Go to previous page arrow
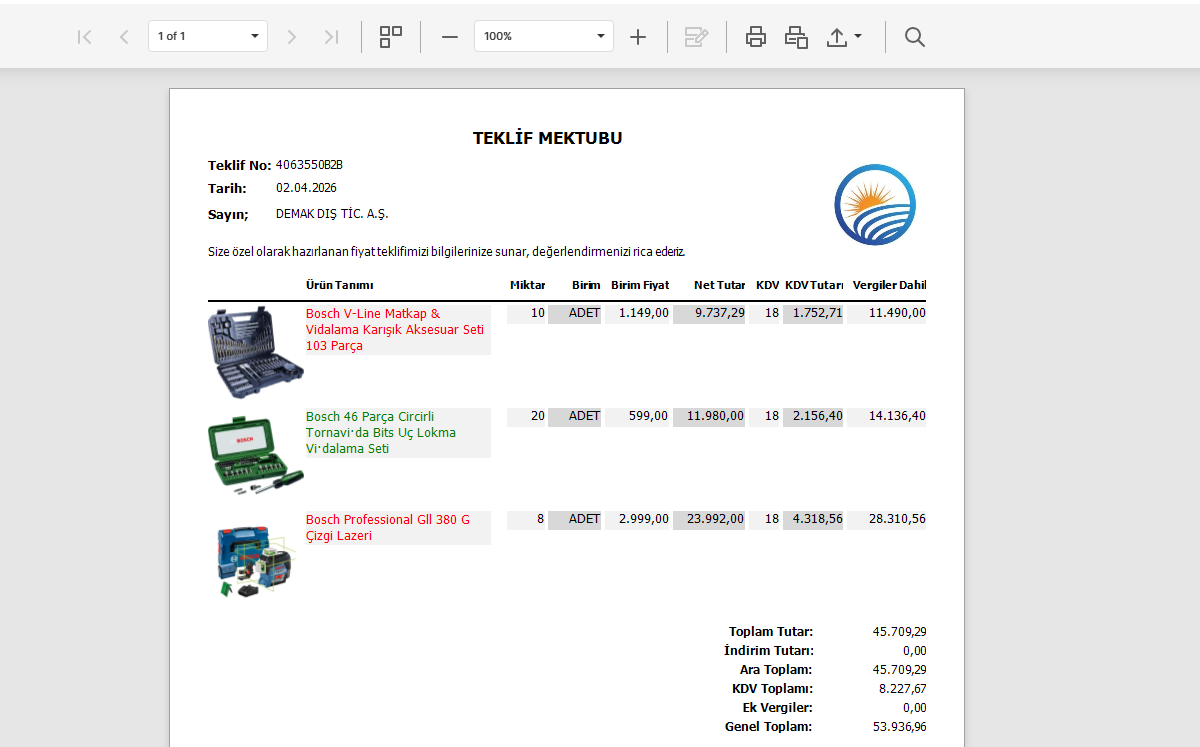Image resolution: width=1200 pixels, height=747 pixels. tap(124, 37)
